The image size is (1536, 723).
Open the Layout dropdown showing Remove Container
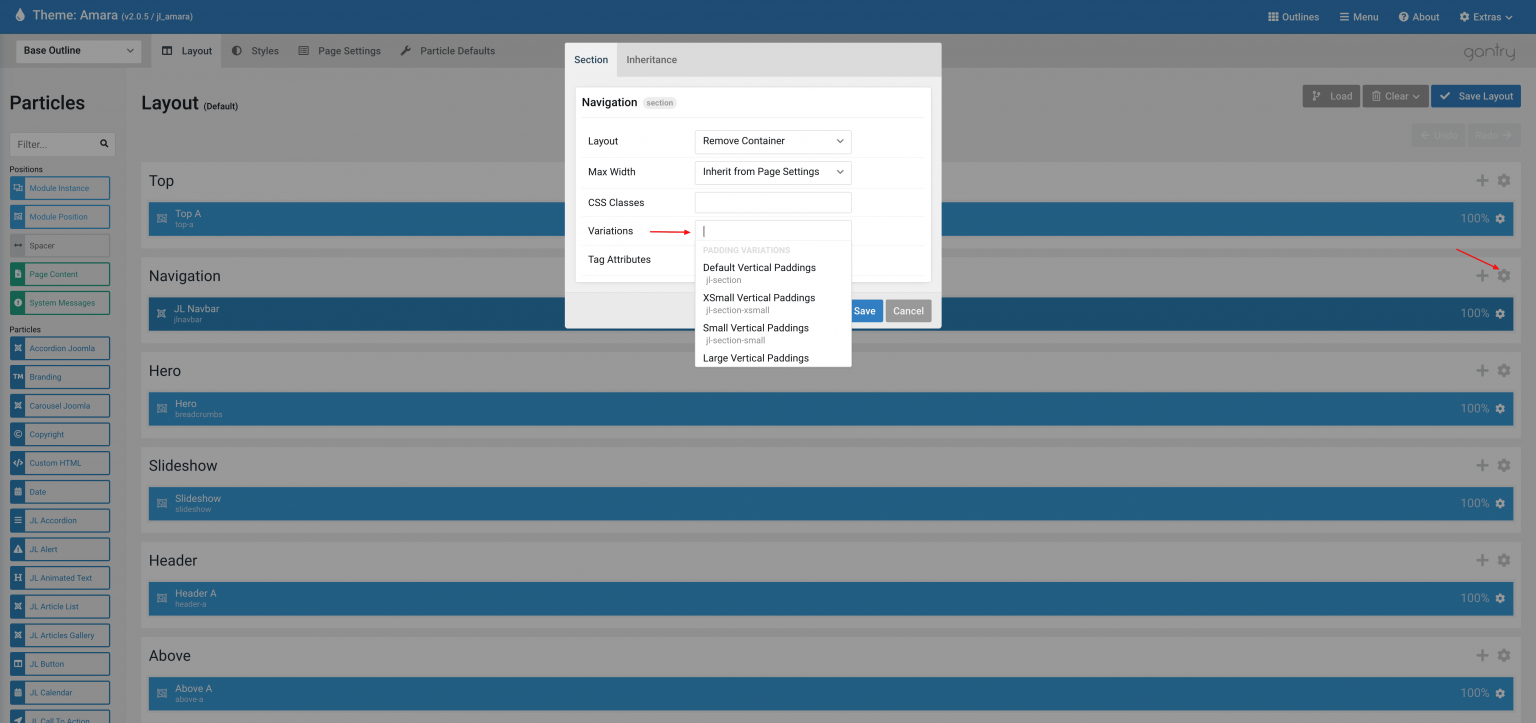coord(772,141)
